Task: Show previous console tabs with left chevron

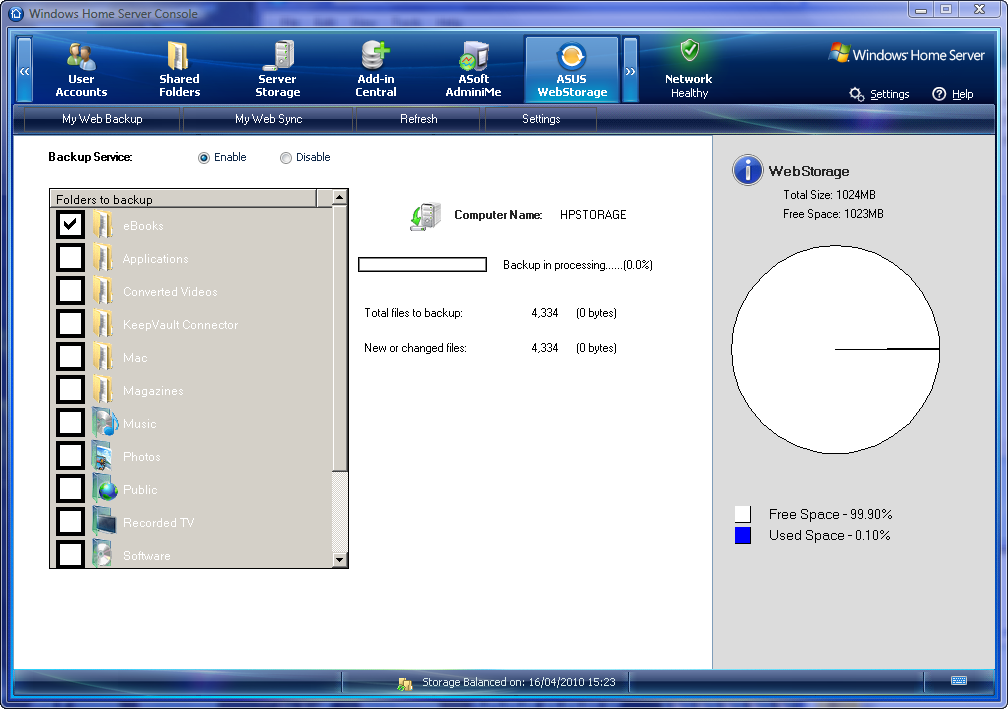Action: (x=24, y=69)
